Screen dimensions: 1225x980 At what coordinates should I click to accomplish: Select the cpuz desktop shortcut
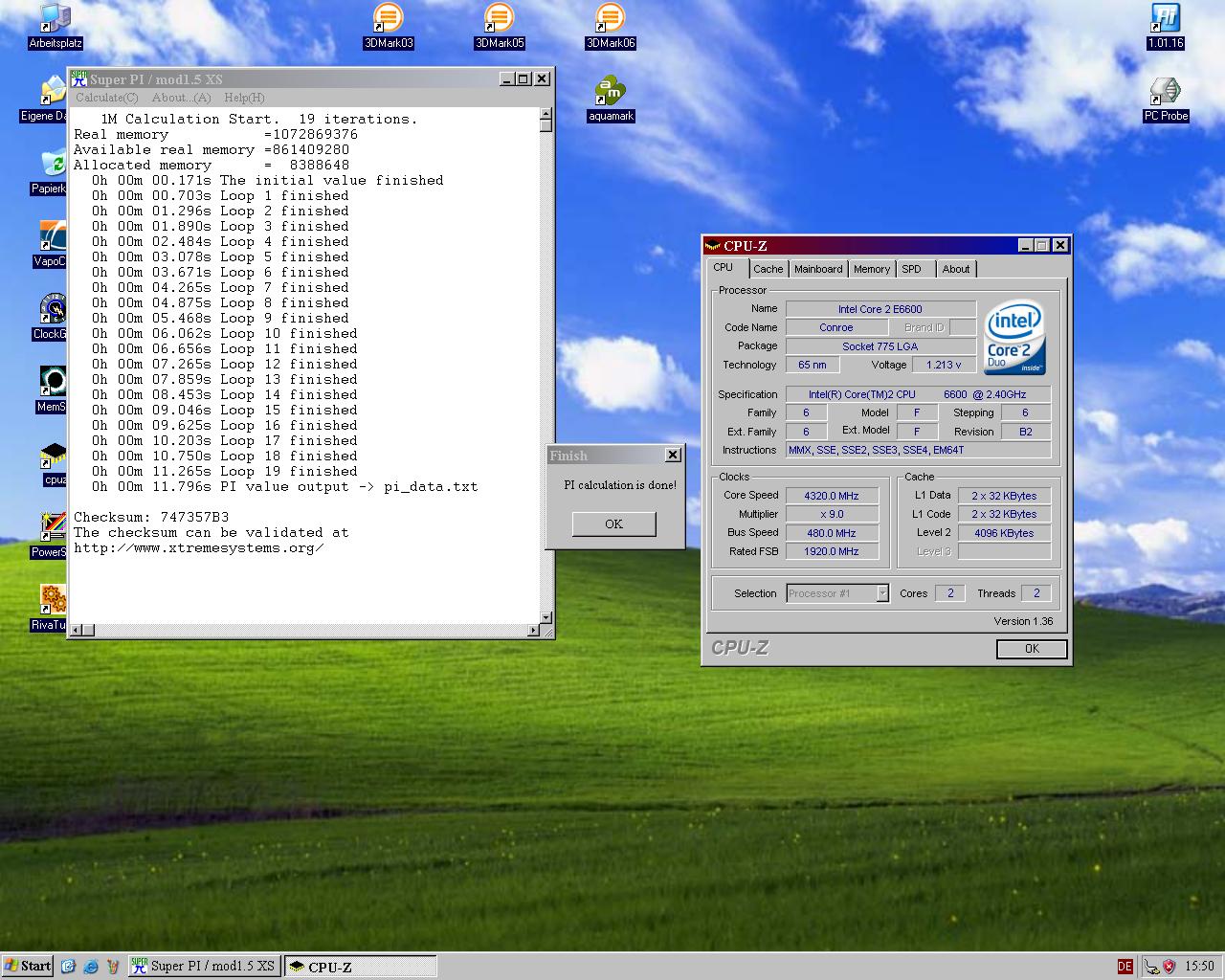54,463
